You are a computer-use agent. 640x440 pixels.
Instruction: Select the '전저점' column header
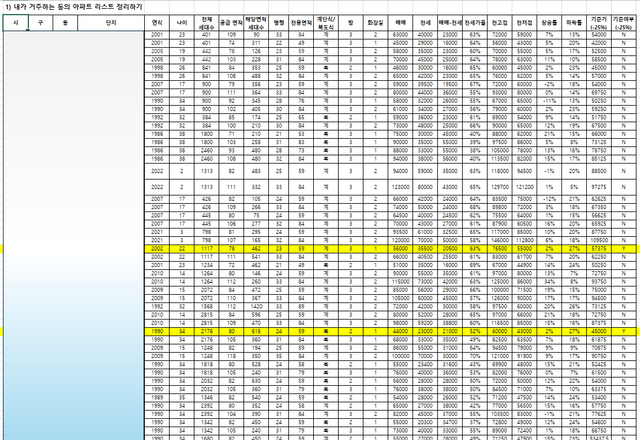[x=524, y=23]
